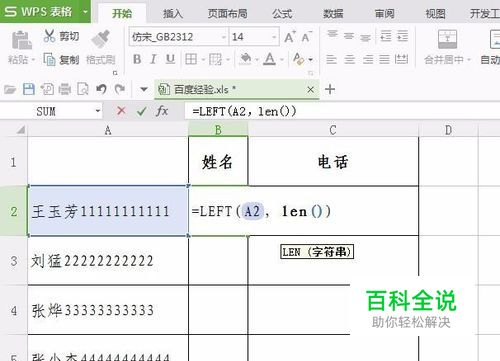This screenshot has height=361, width=500.
Task: Align text to vertical middle
Action: click(349, 36)
